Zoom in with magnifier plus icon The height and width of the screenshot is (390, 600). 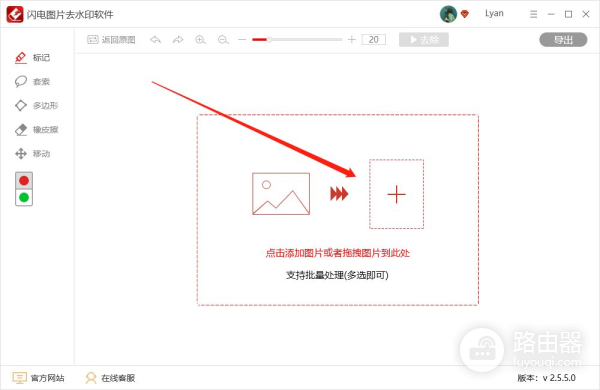(201, 40)
